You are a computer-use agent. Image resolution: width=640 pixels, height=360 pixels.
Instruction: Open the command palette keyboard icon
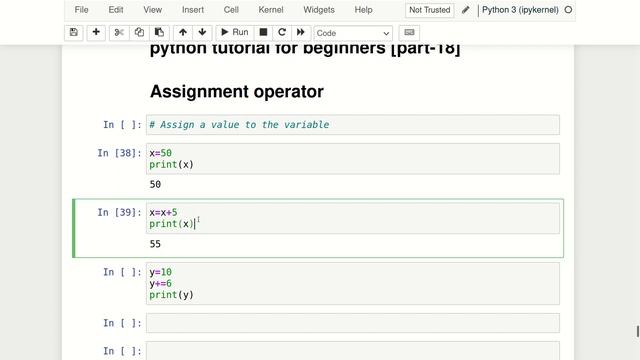click(409, 32)
